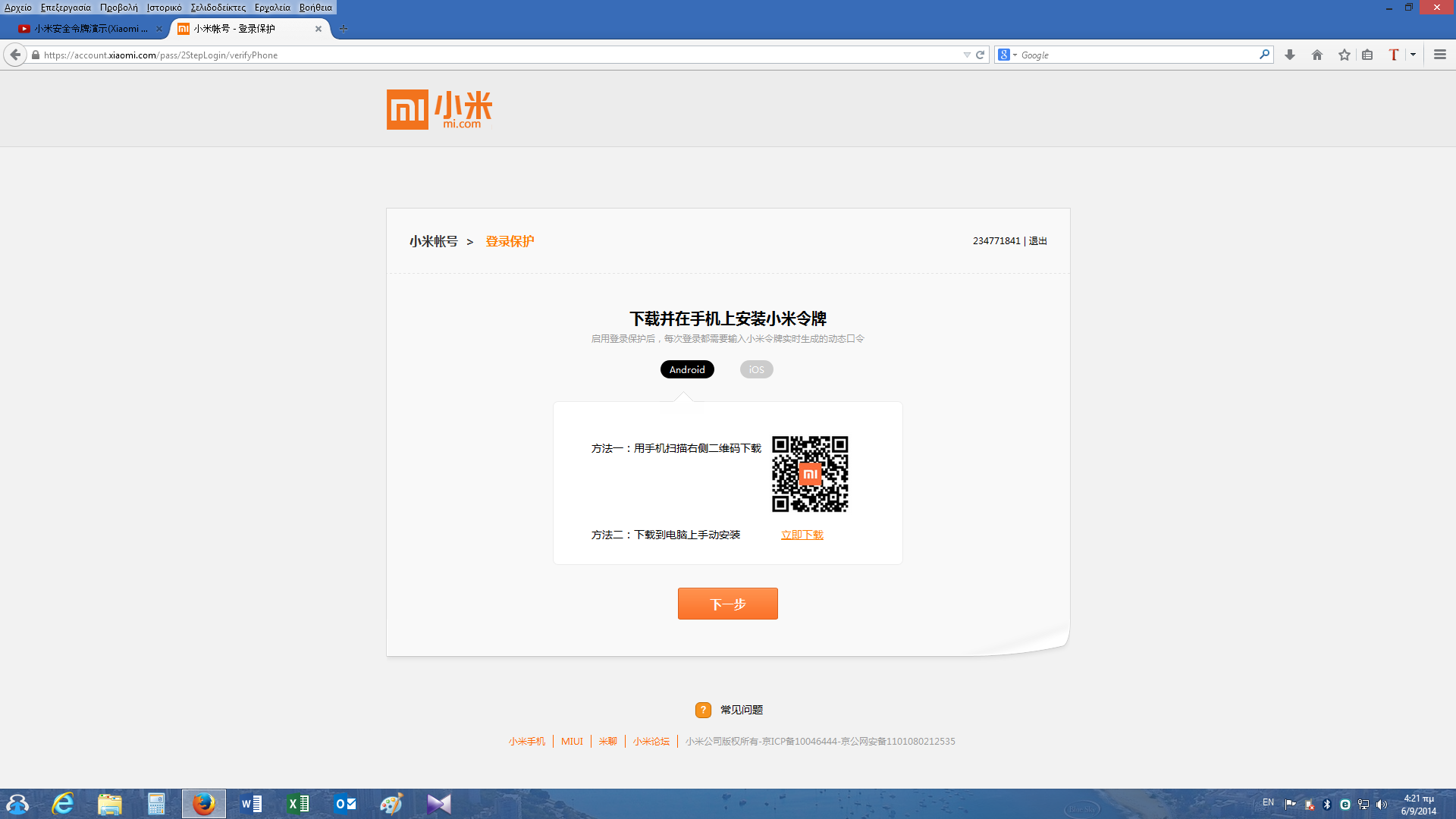Open the Ιστορικό menu
The image size is (1456, 819).
164,8
